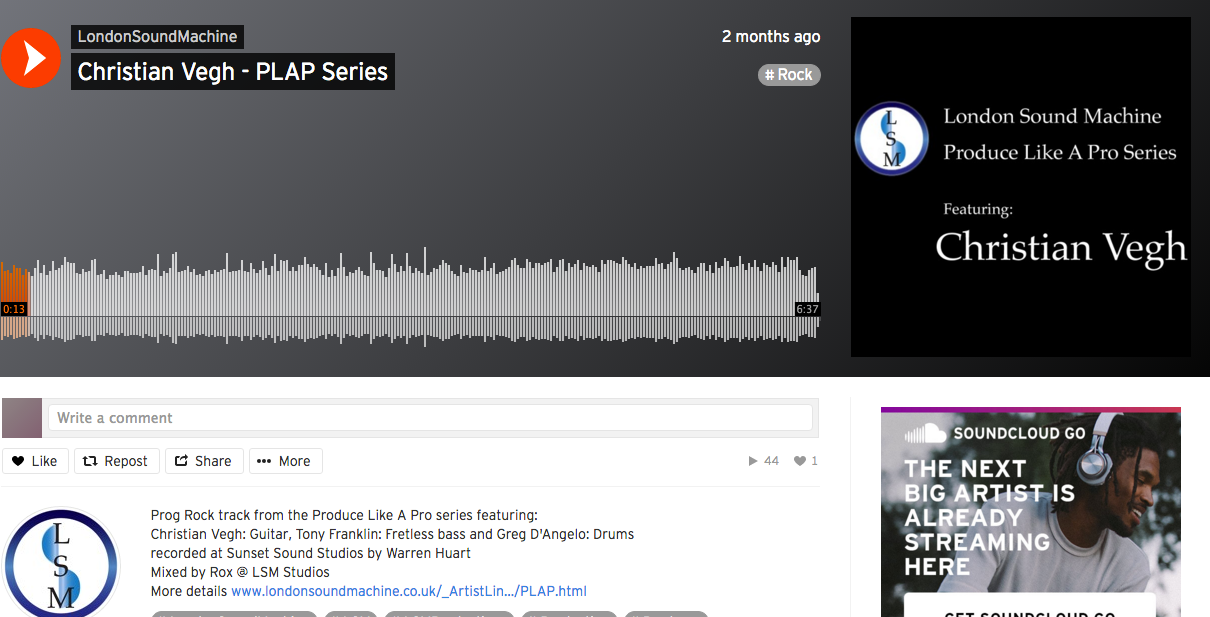Click the 0:13 elapsed time marker
The height and width of the screenshot is (617, 1210).
pyautogui.click(x=14, y=310)
